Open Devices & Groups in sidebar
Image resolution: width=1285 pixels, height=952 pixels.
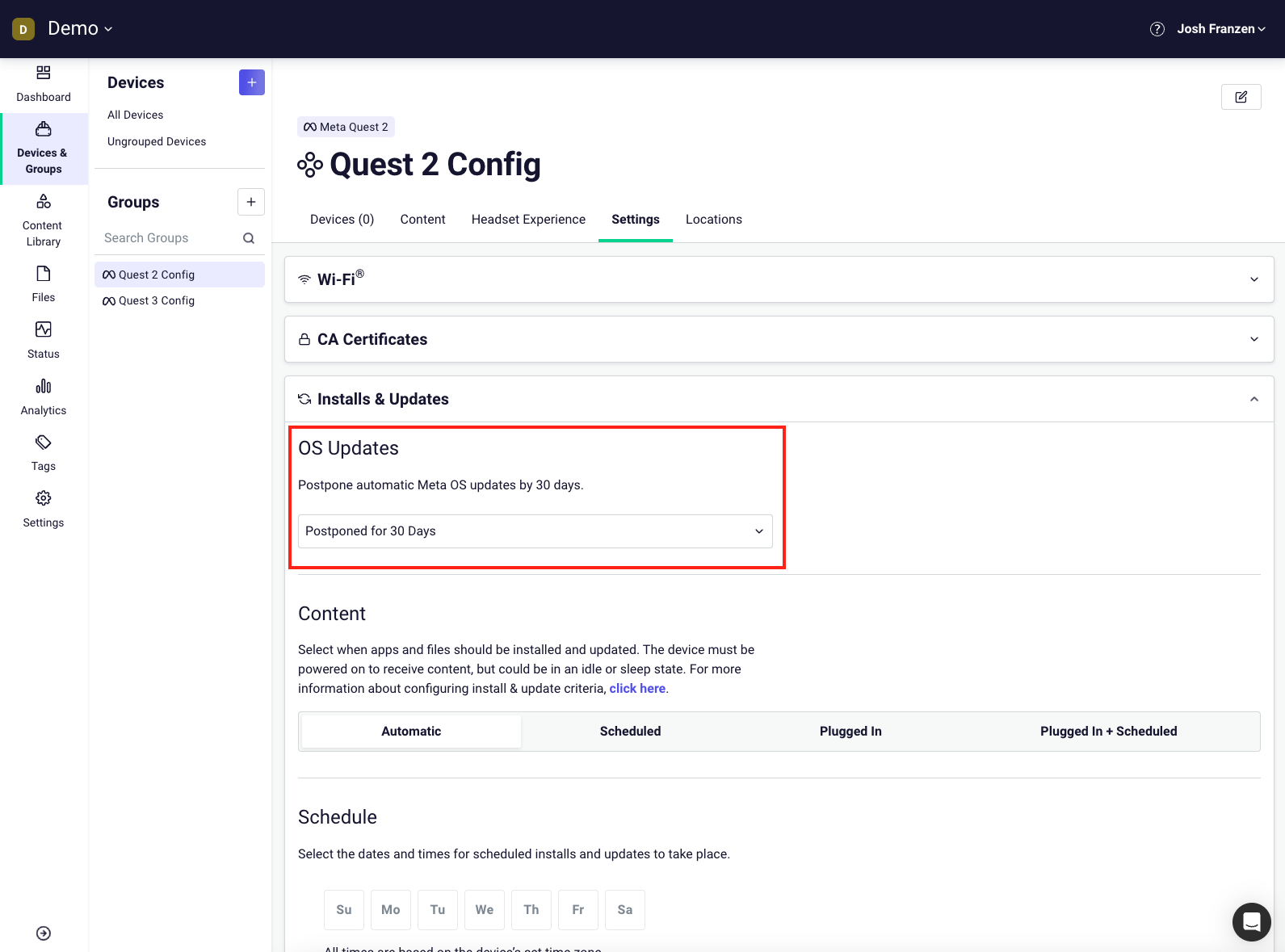pos(44,149)
